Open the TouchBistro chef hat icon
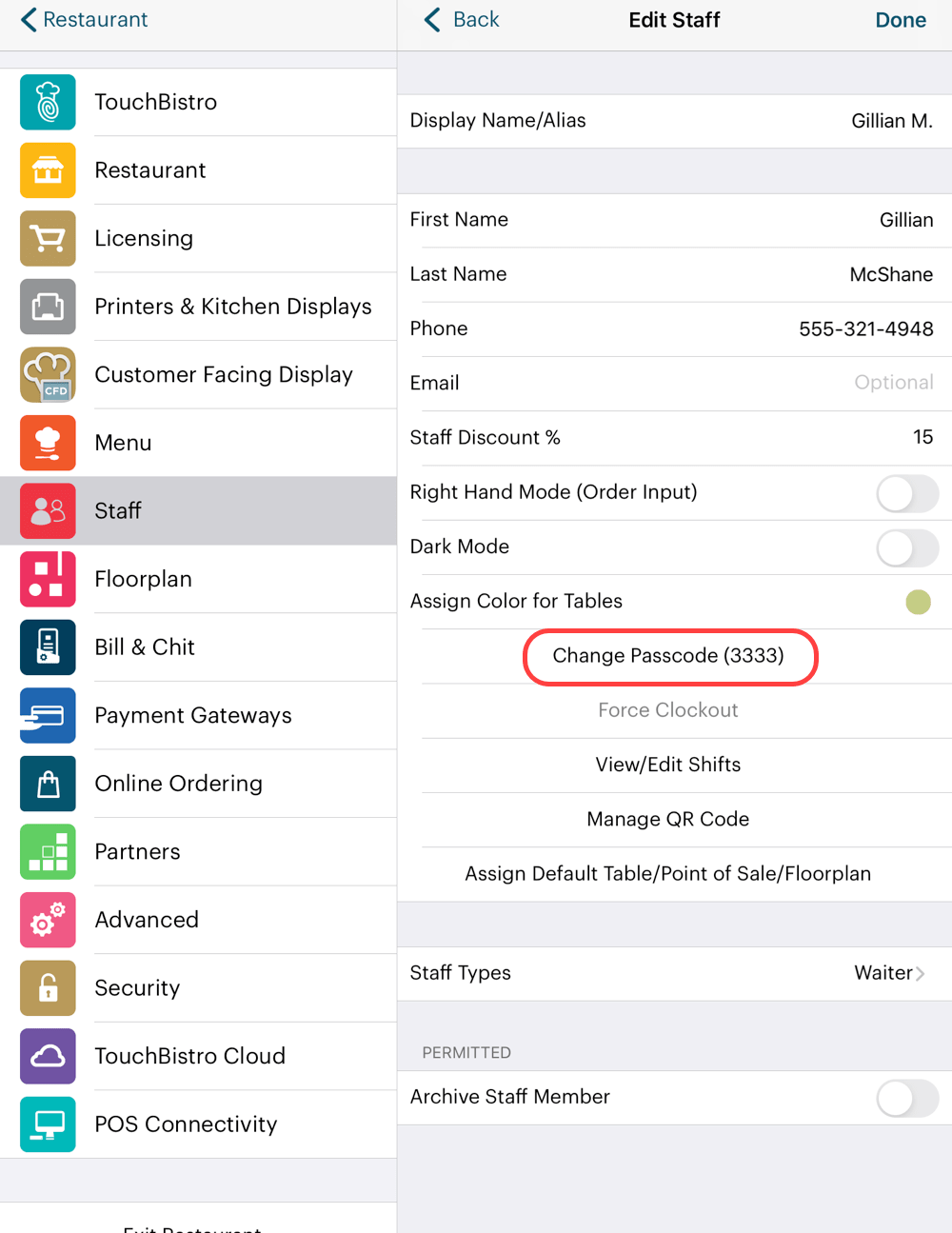Viewport: 952px width, 1233px height. point(48,102)
